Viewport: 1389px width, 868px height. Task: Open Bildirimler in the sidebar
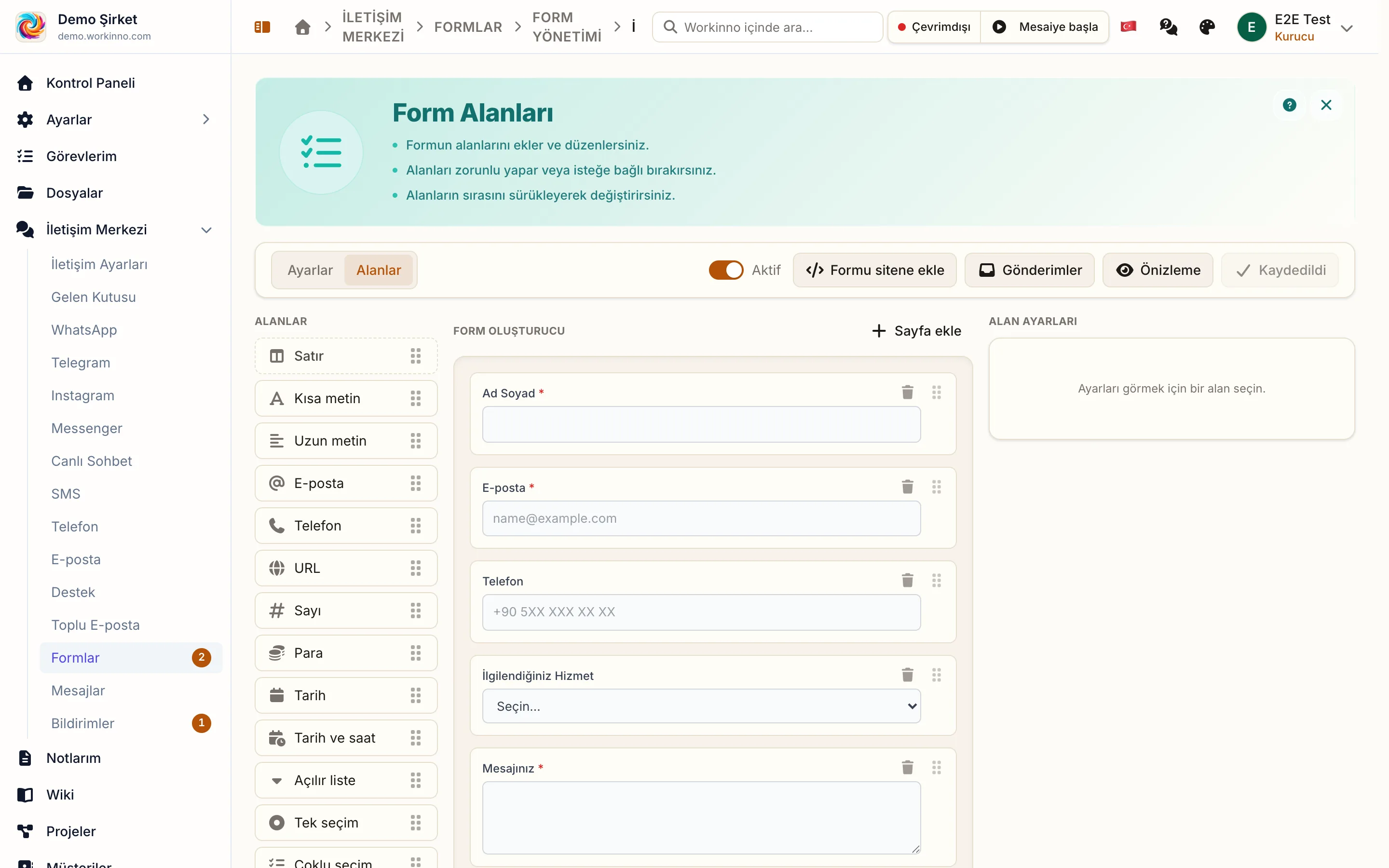coord(131,723)
